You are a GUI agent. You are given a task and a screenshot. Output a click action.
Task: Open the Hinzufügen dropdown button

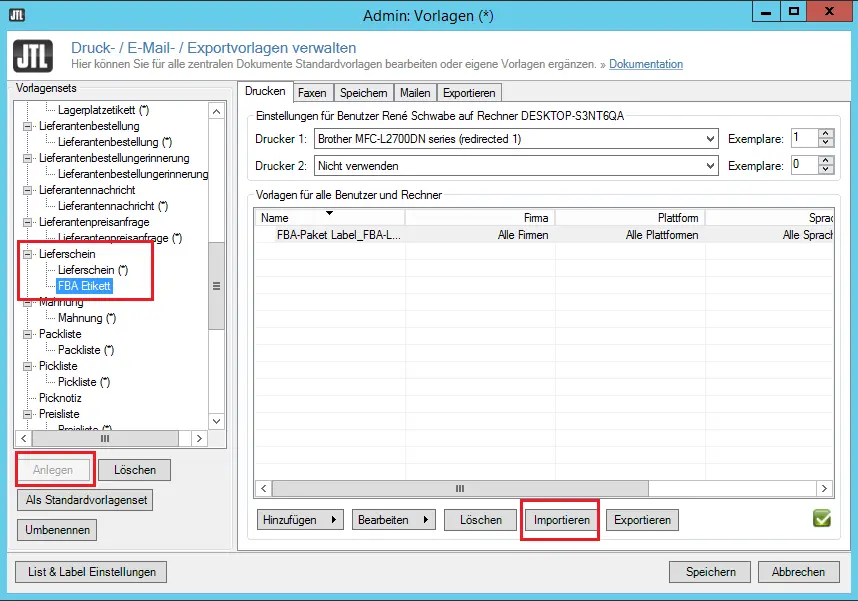[x=300, y=520]
